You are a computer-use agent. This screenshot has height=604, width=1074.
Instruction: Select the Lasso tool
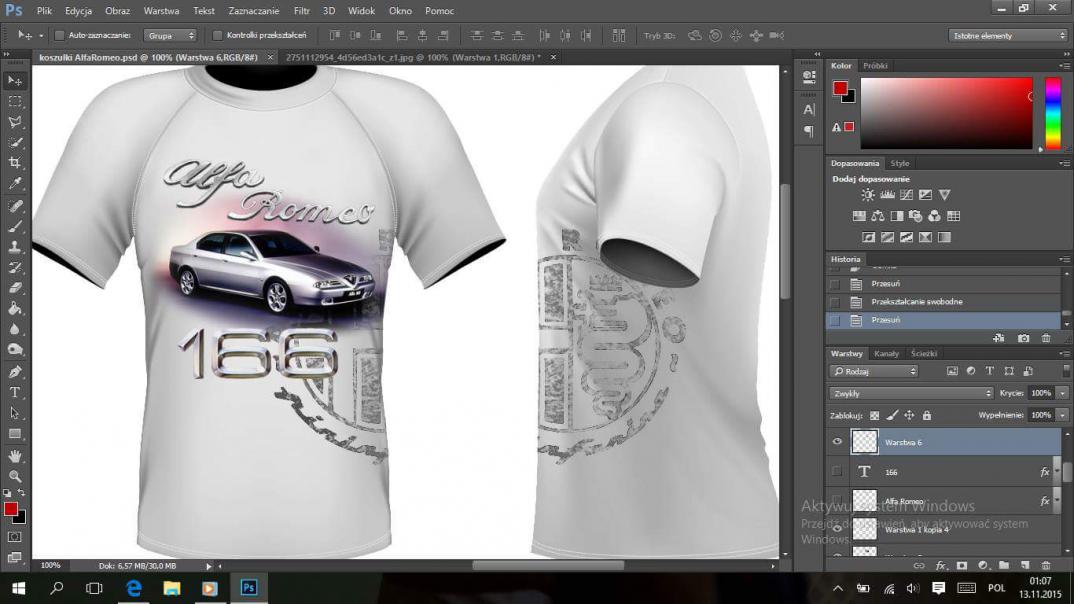[x=14, y=122]
